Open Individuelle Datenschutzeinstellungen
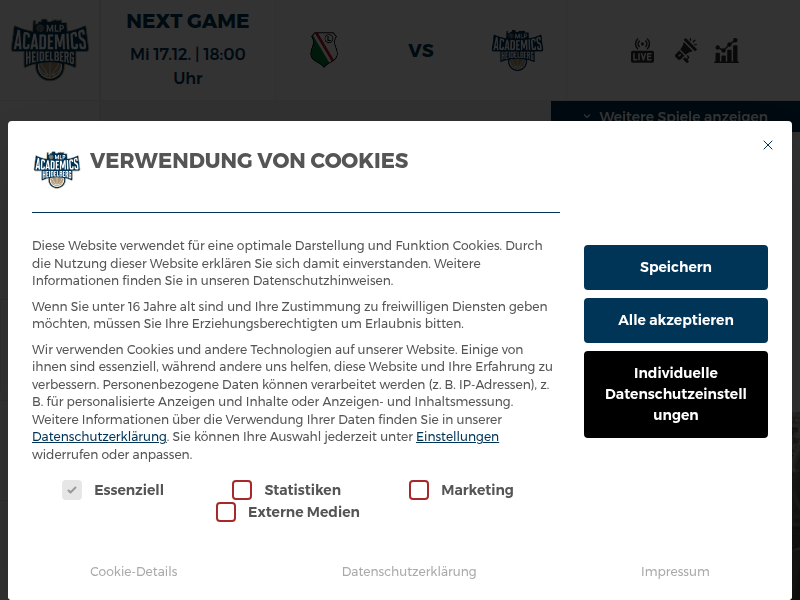Screen dimensions: 800x600 (x=675, y=394)
